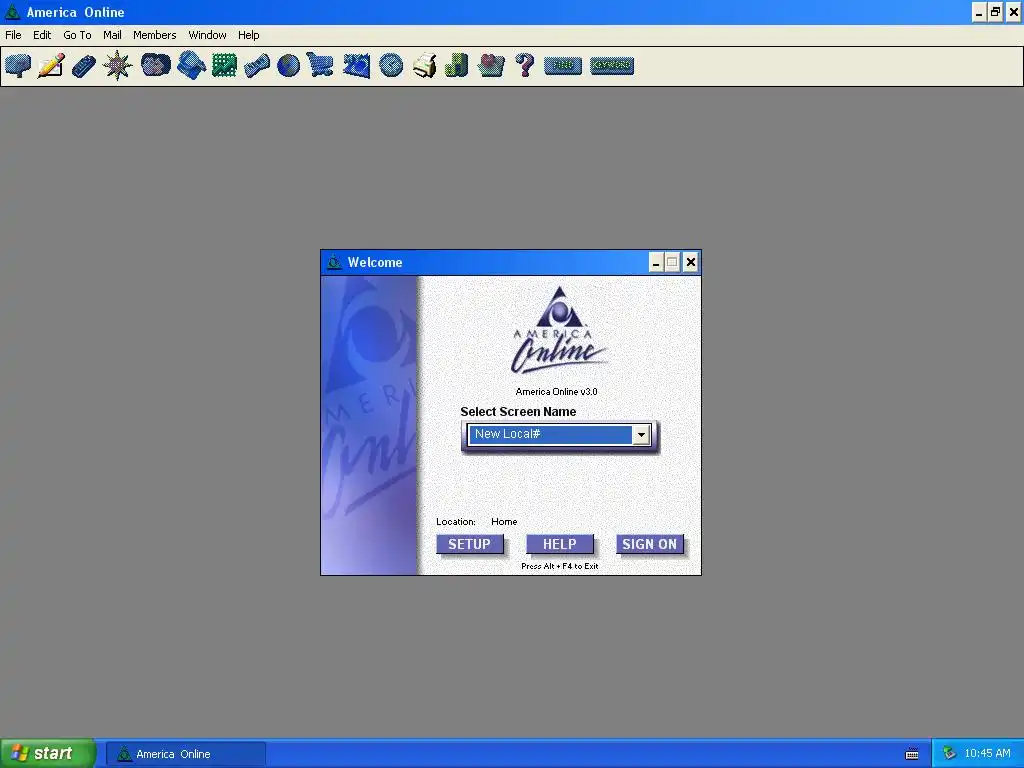Minimize the Welcome window

point(656,263)
